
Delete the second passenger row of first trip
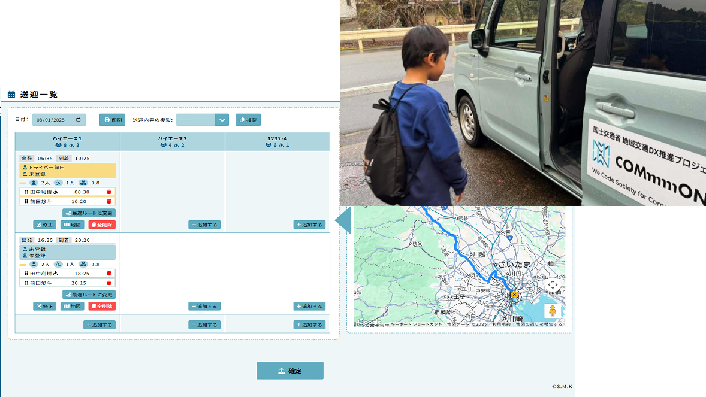[x=109, y=201]
